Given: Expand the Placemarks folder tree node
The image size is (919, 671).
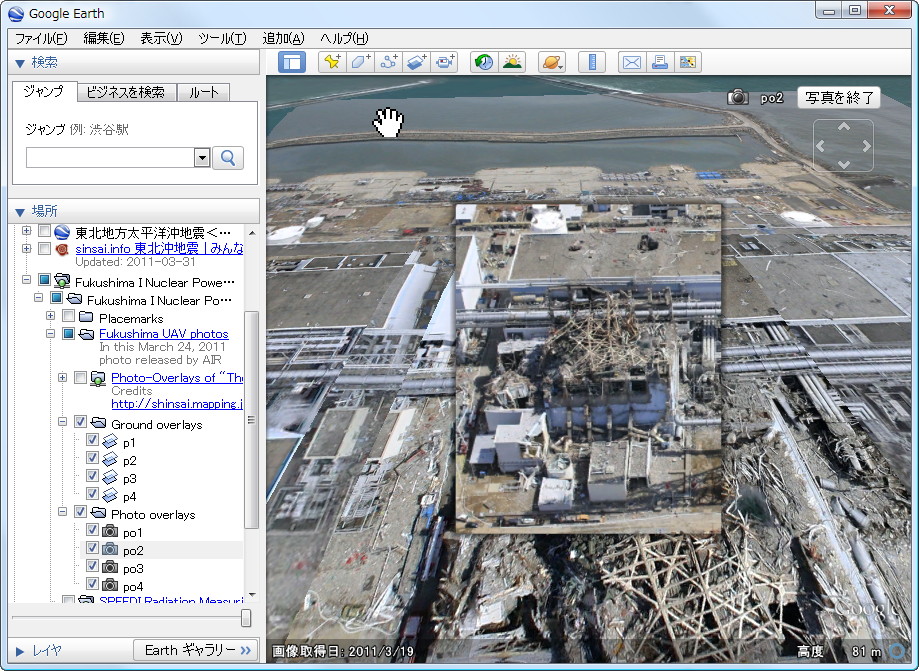Looking at the screenshot, I should (x=50, y=317).
